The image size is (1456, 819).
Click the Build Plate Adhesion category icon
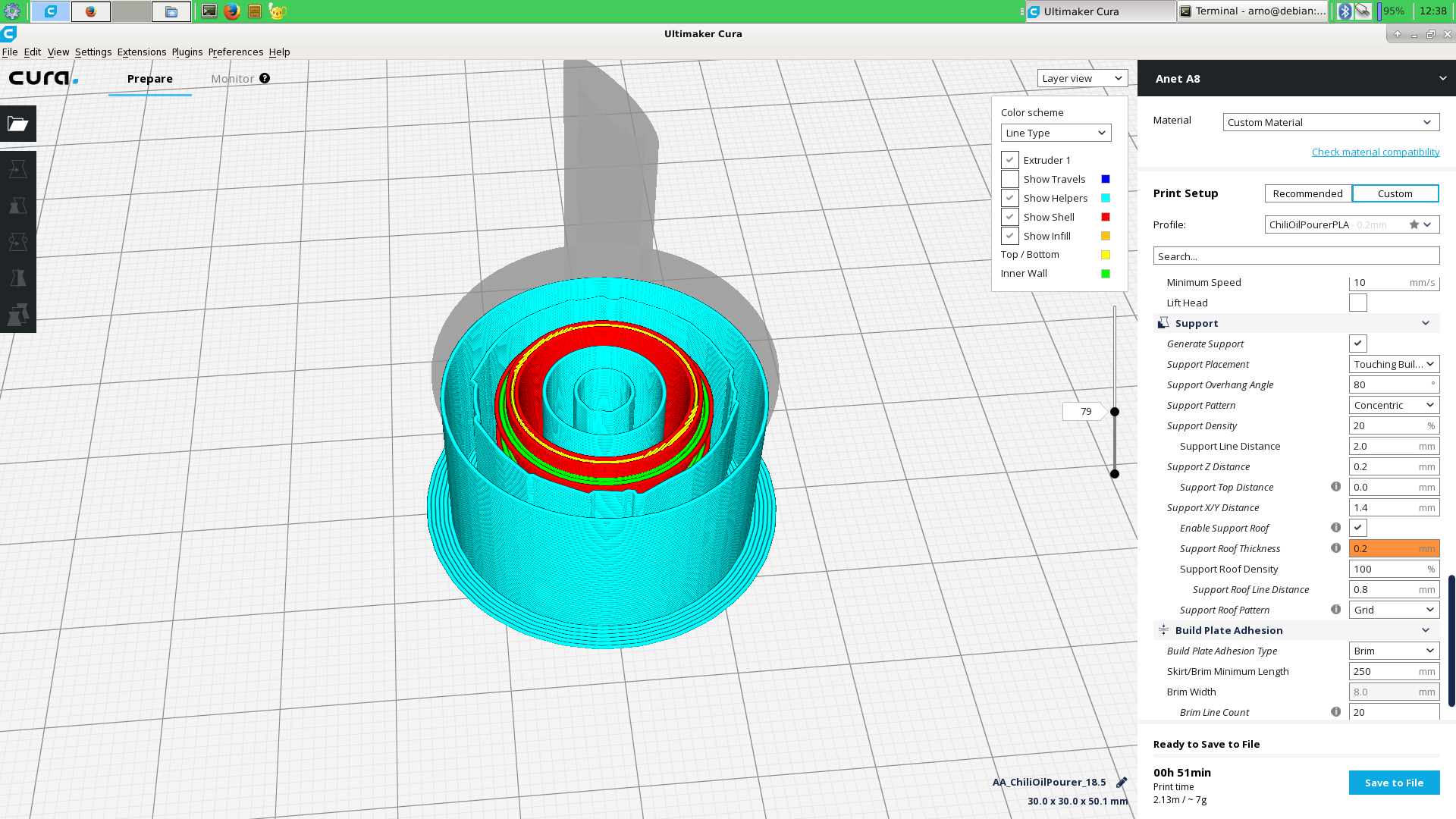pyautogui.click(x=1163, y=630)
